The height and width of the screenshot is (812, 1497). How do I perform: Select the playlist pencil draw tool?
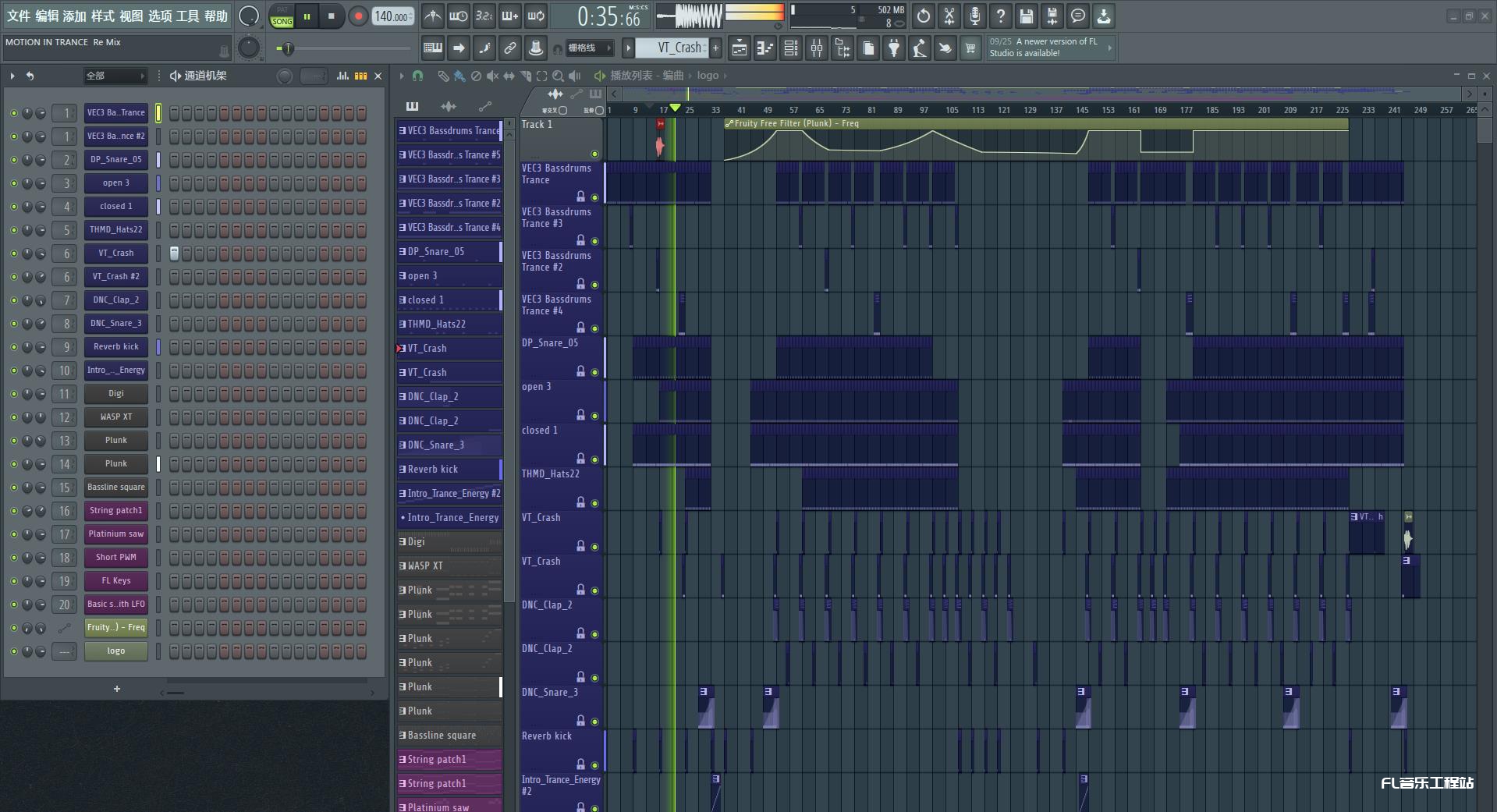443,76
